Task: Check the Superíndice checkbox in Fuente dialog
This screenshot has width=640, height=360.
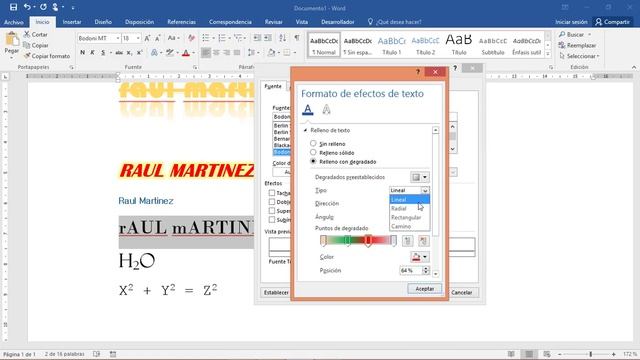Action: [272, 211]
